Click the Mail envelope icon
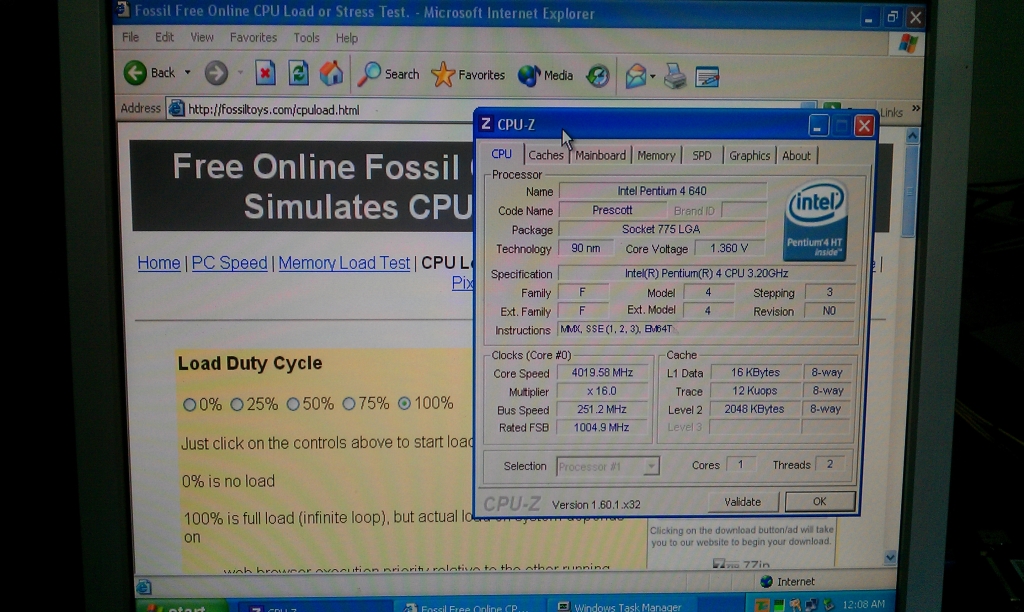 635,76
